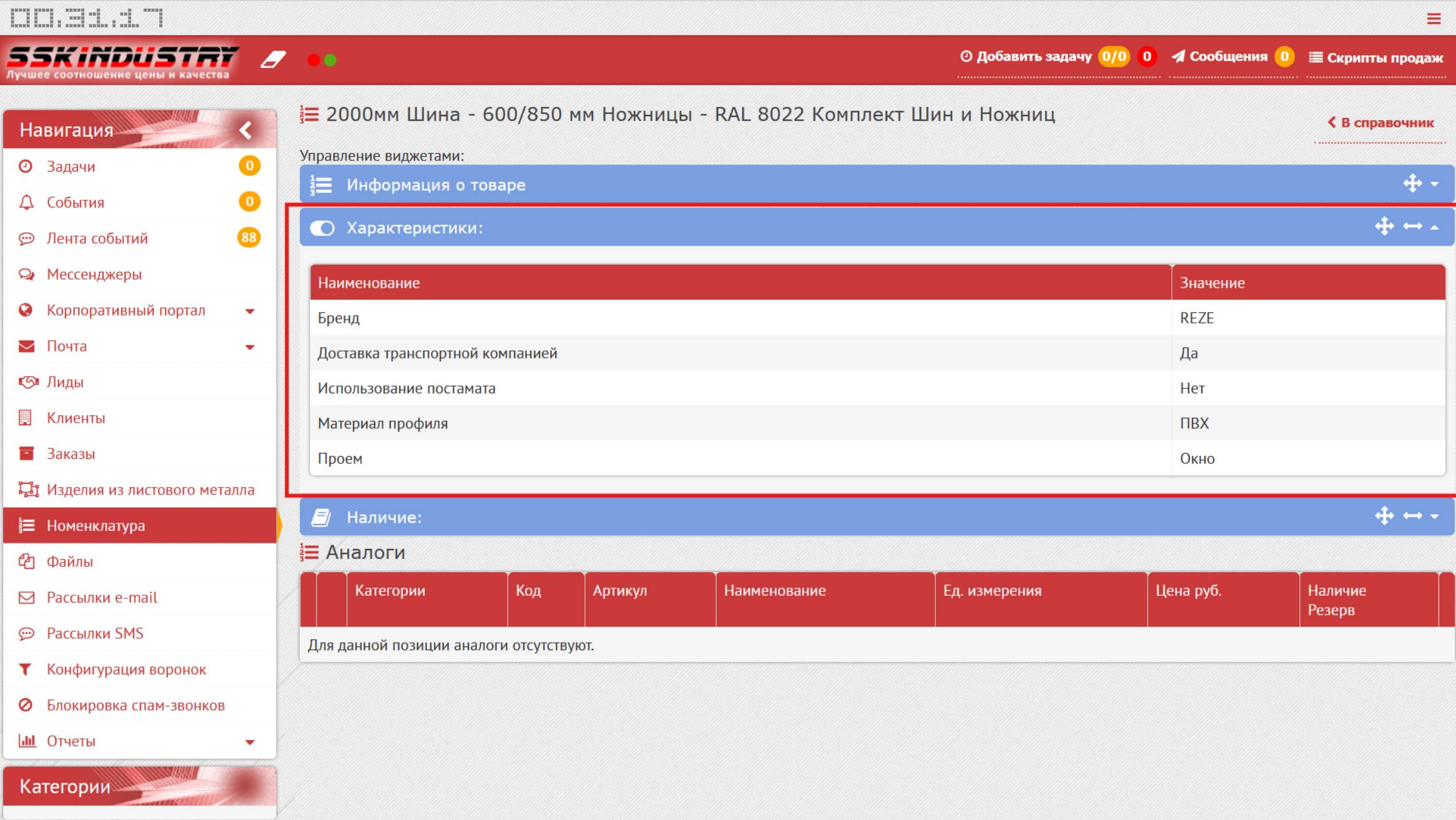Expand the Корпоративный портал submenu
The width and height of the screenshot is (1456, 820).
pyautogui.click(x=250, y=311)
